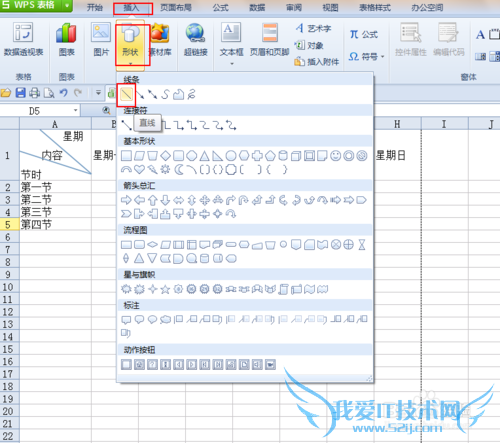Insert a 图表 chart

point(66,39)
